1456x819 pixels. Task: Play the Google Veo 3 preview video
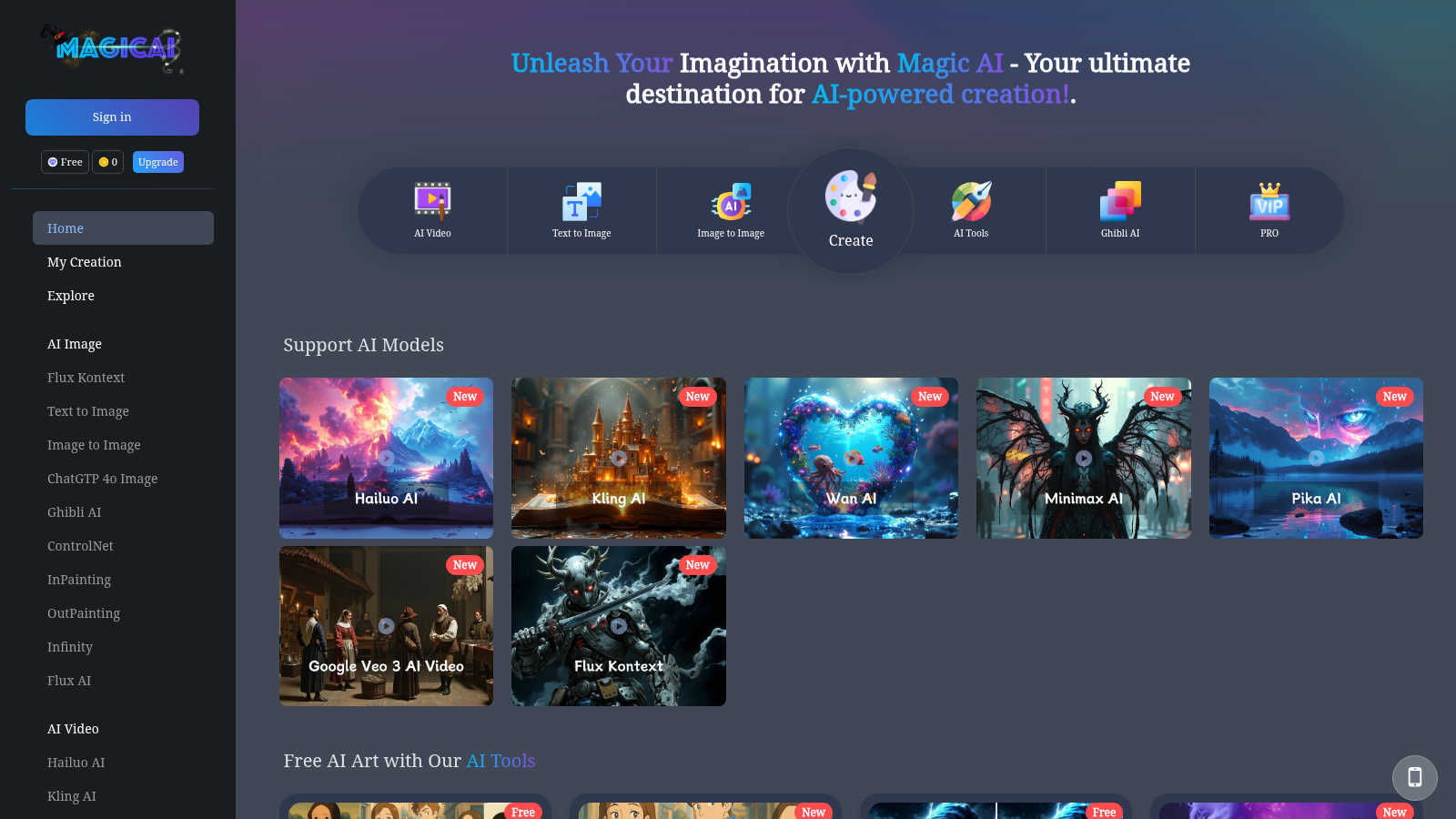click(x=387, y=626)
